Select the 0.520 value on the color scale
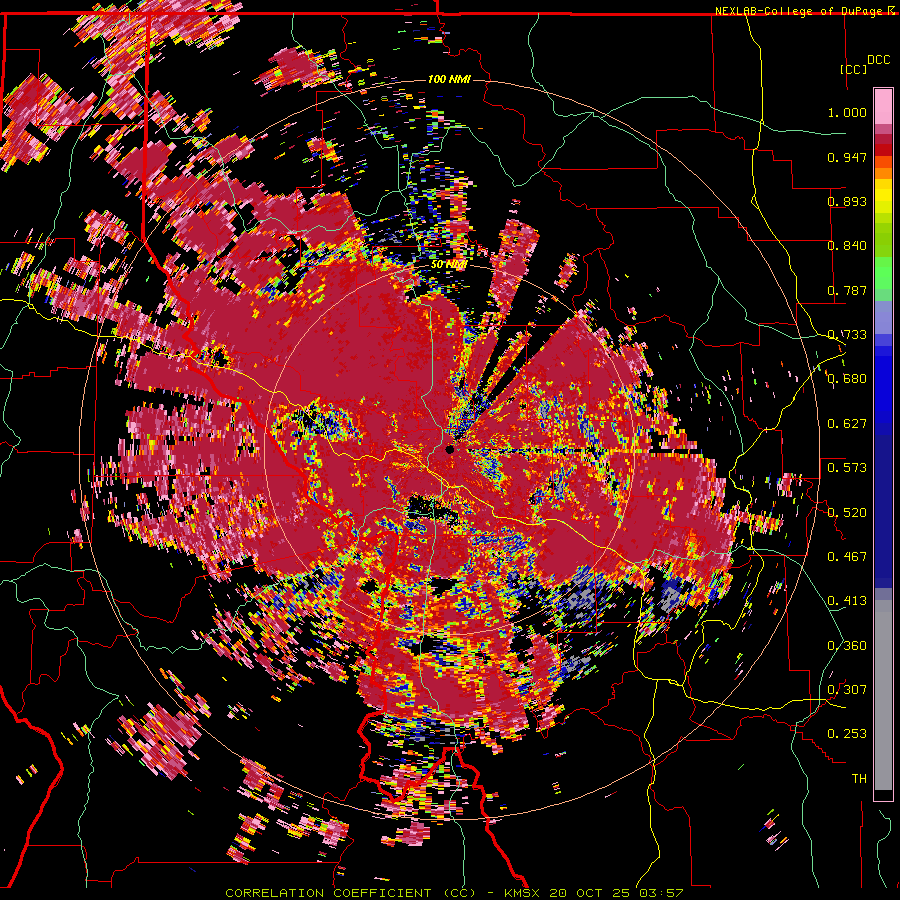 tap(847, 513)
